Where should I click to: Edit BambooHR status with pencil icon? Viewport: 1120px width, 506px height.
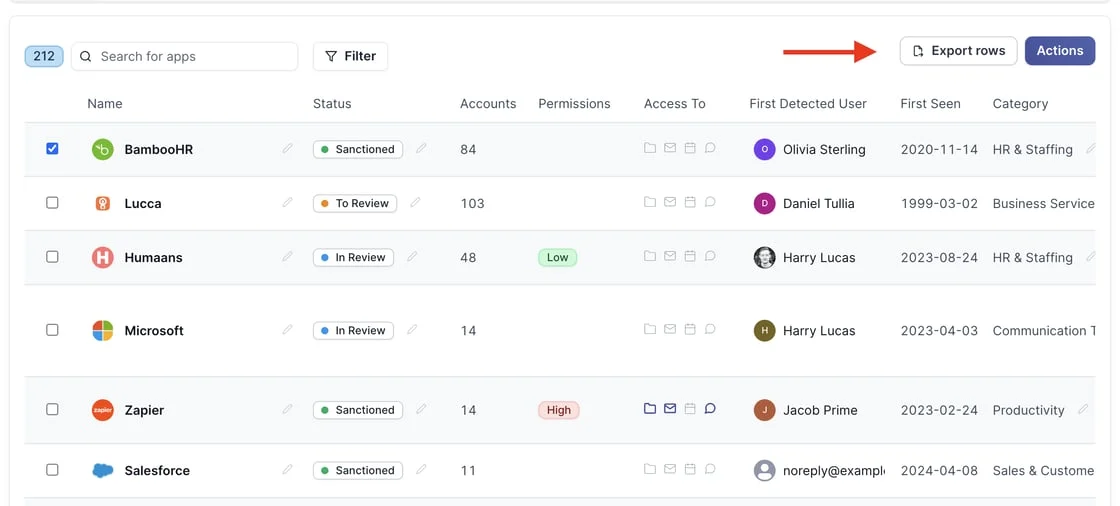point(421,148)
